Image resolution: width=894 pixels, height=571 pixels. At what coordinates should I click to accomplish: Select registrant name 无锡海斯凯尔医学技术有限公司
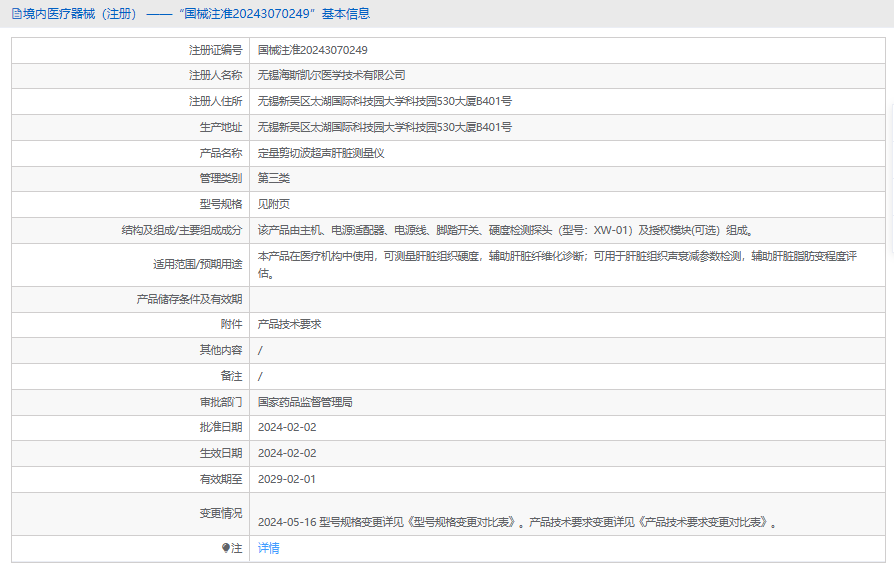click(331, 75)
